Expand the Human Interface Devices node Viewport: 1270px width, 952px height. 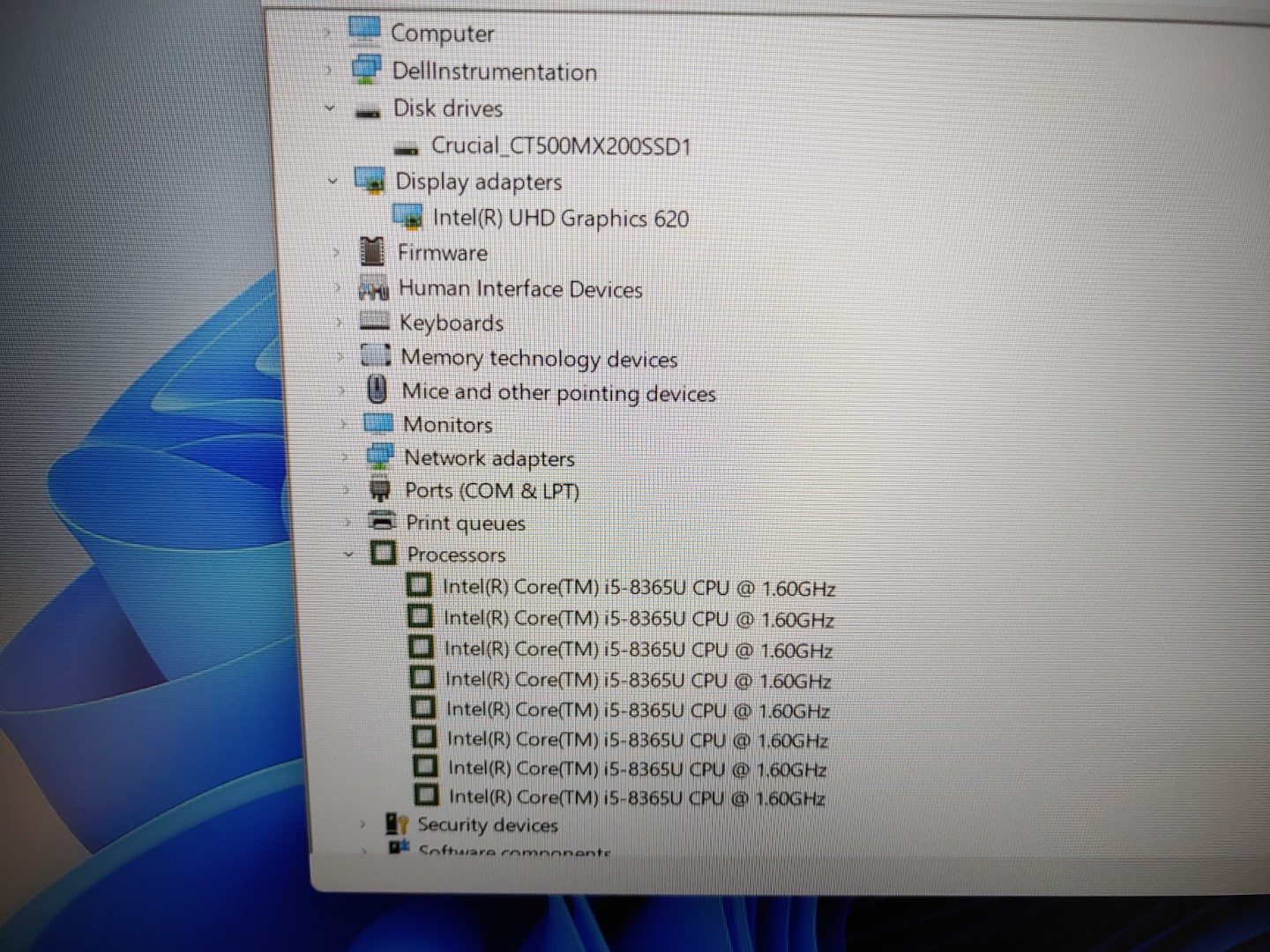pyautogui.click(x=338, y=288)
